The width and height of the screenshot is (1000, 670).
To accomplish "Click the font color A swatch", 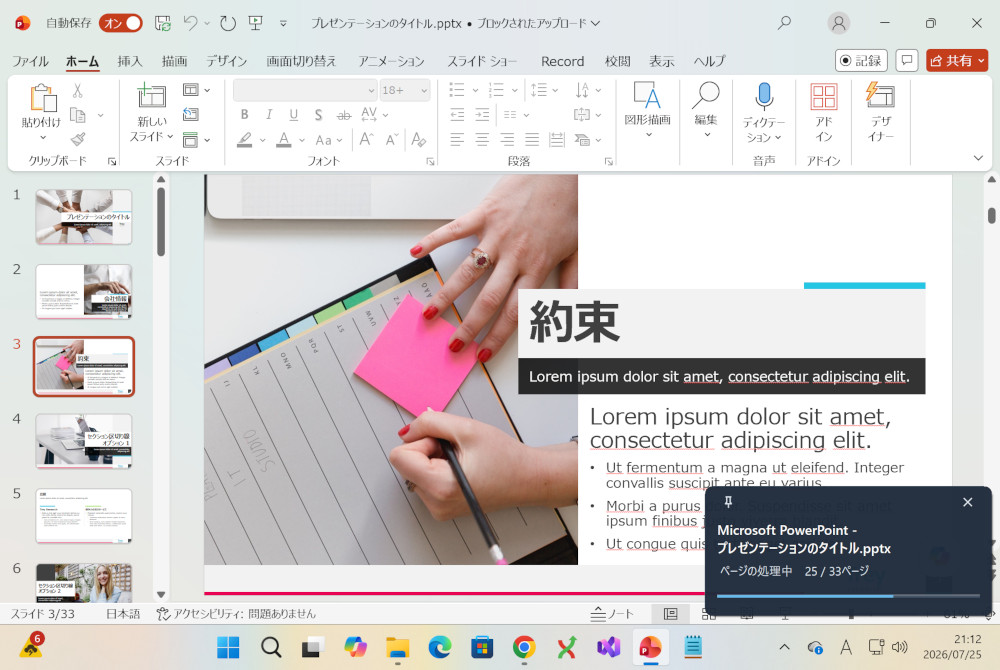I will [x=284, y=140].
